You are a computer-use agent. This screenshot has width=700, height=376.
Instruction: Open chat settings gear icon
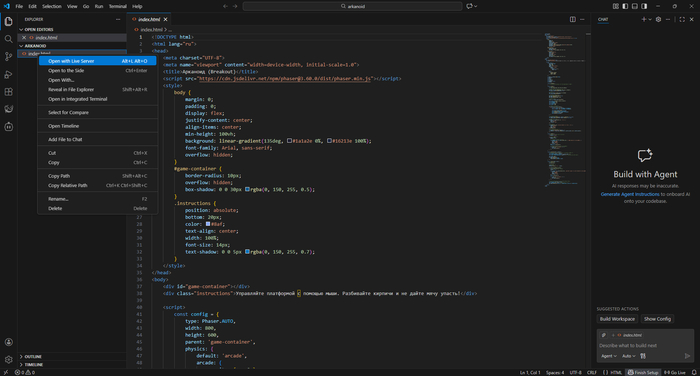[x=658, y=19]
